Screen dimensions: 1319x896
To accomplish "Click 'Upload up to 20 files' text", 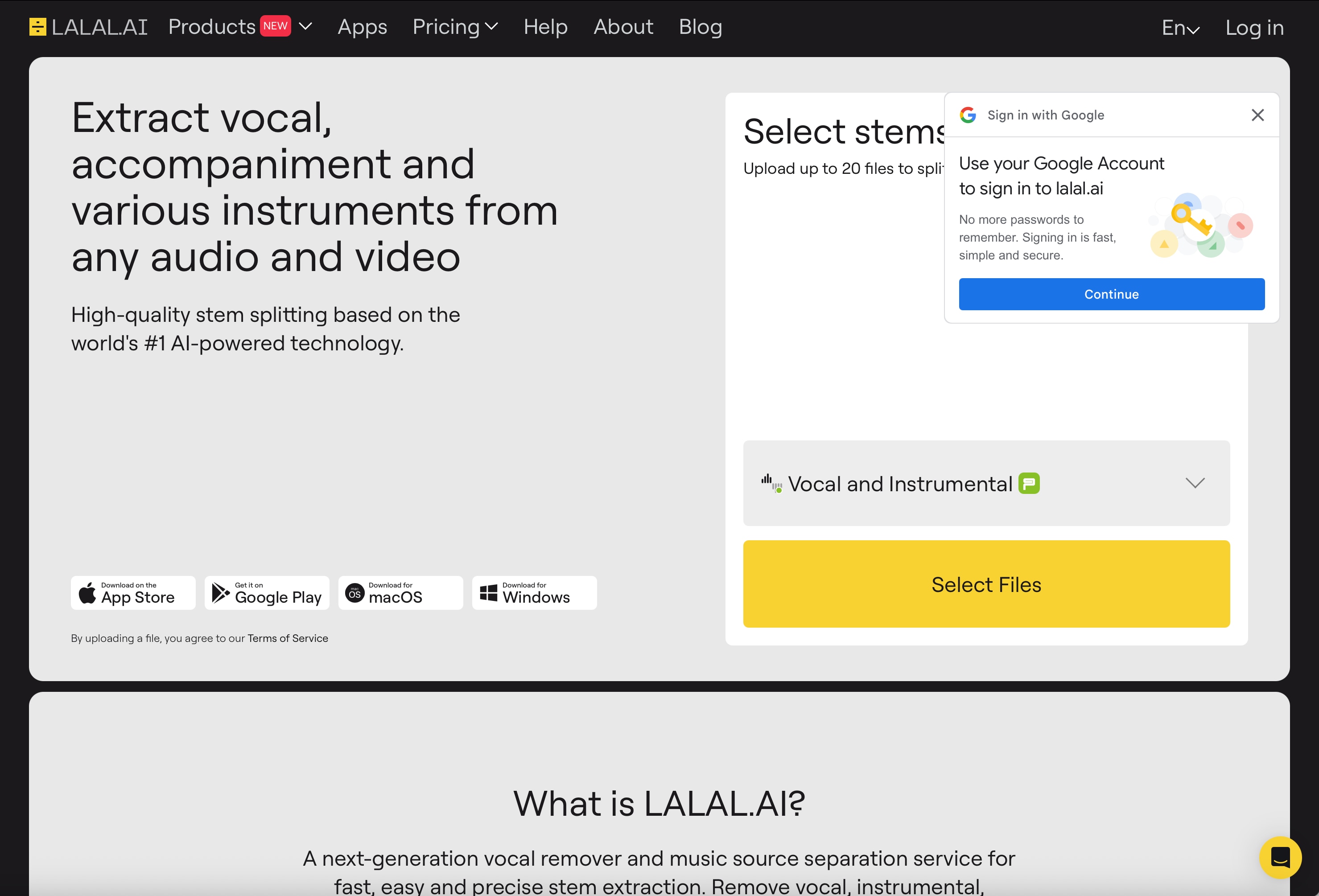I will (843, 169).
